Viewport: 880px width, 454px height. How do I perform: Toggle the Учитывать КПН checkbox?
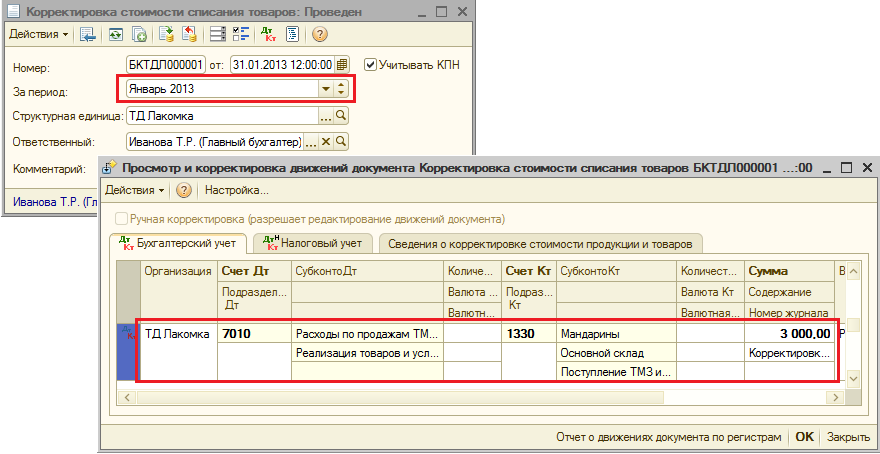tap(371, 65)
